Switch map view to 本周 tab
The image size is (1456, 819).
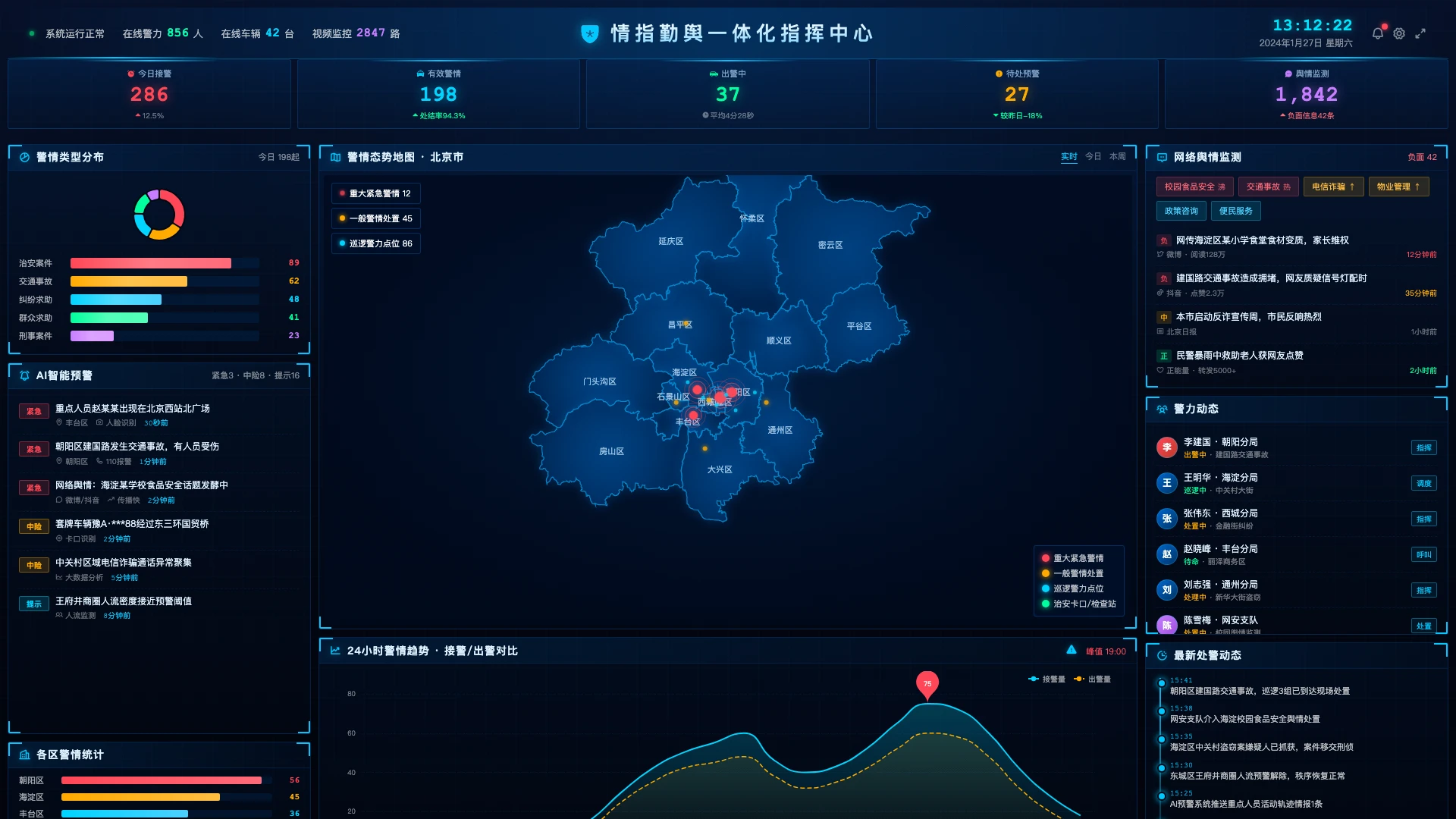[x=1117, y=156]
